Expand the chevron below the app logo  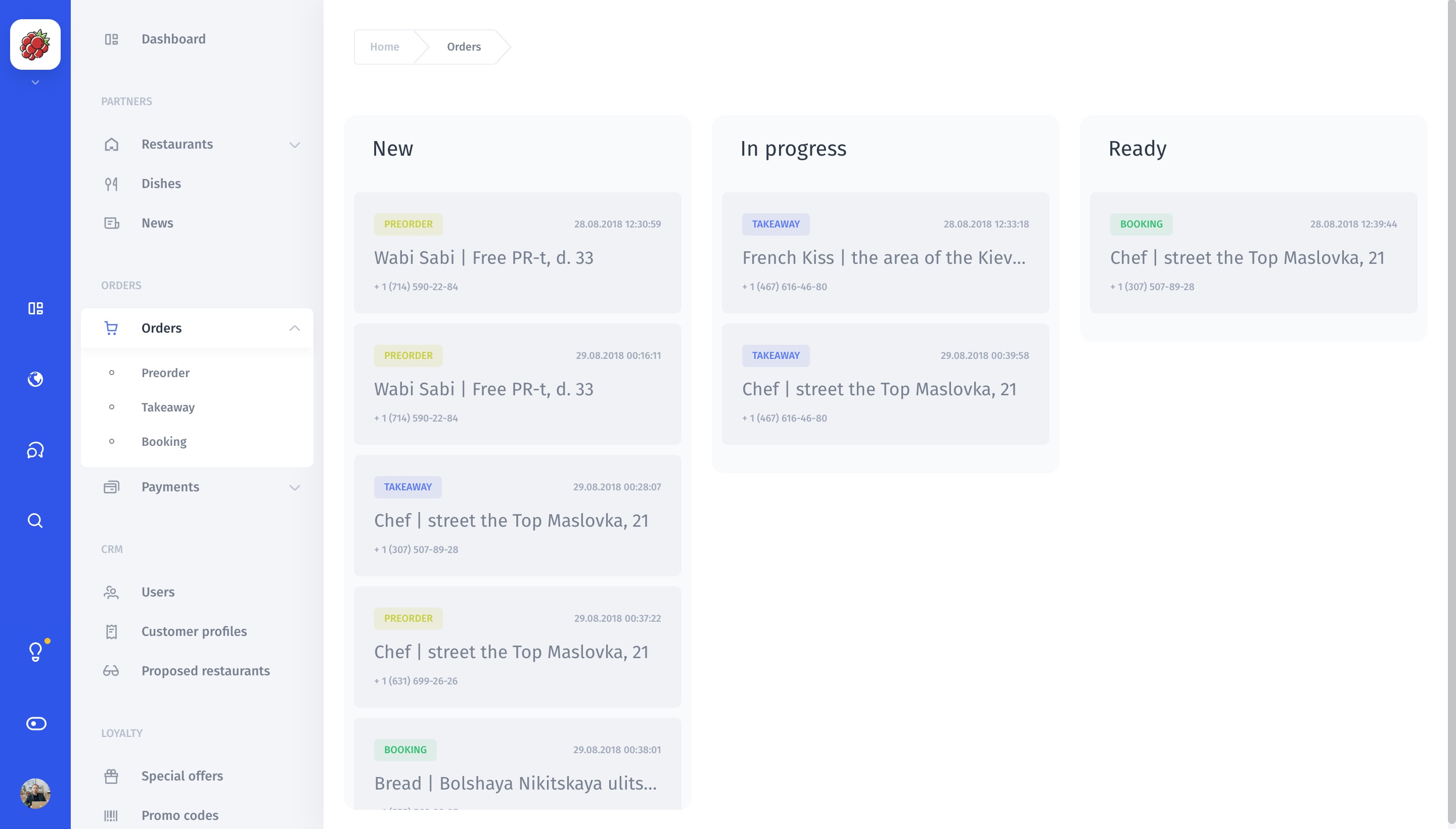35,82
